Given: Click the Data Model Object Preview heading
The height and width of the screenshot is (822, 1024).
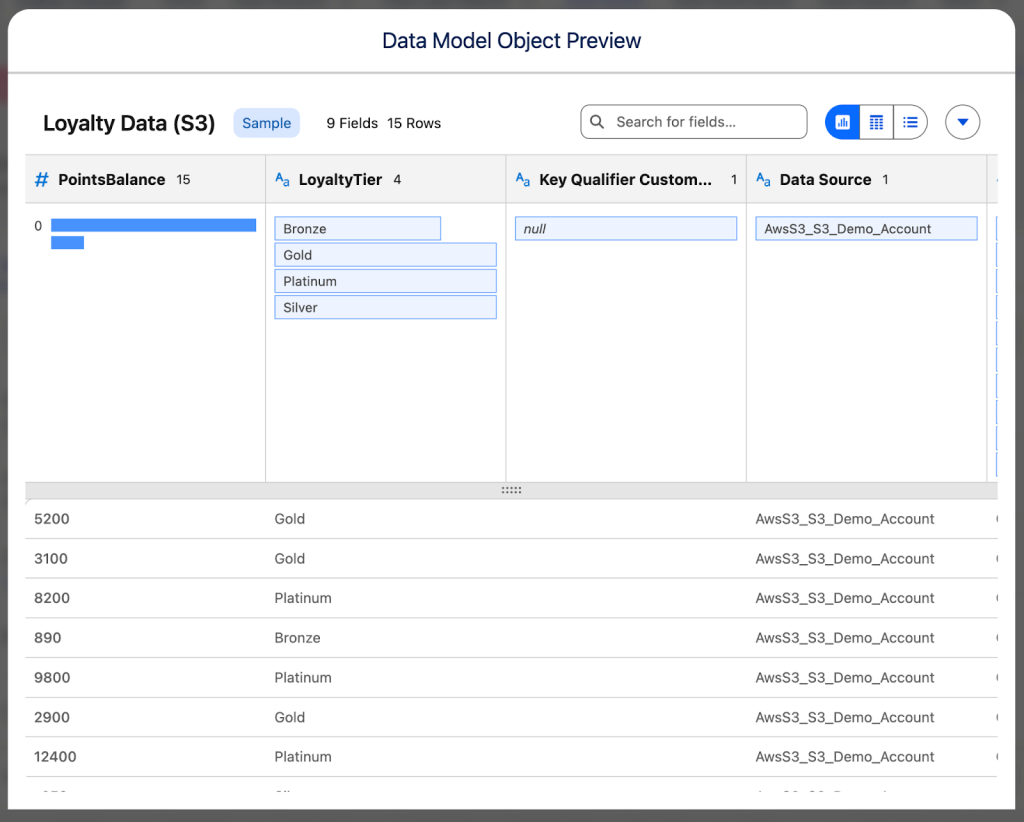Looking at the screenshot, I should coord(511,40).
